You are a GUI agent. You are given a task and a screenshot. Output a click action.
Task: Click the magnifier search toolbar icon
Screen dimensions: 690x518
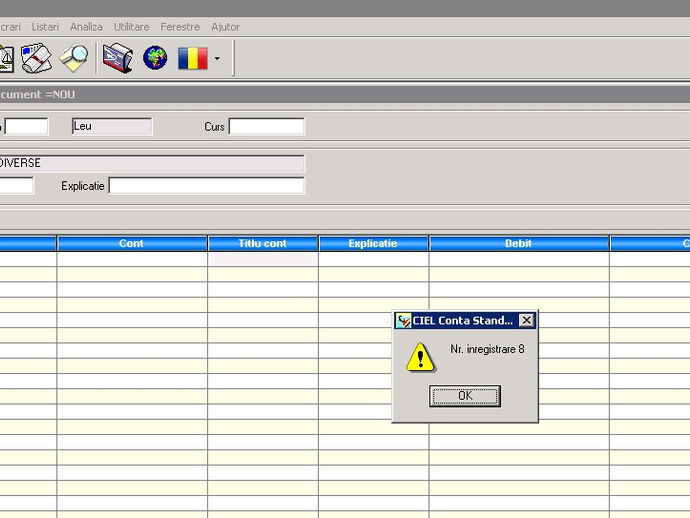74,58
